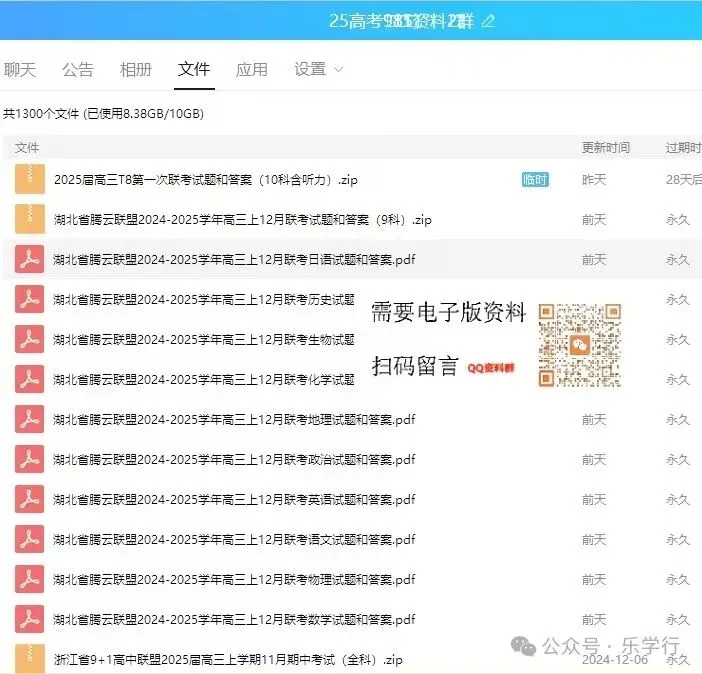Click 28天后 expiry of T8 file

pos(684,180)
